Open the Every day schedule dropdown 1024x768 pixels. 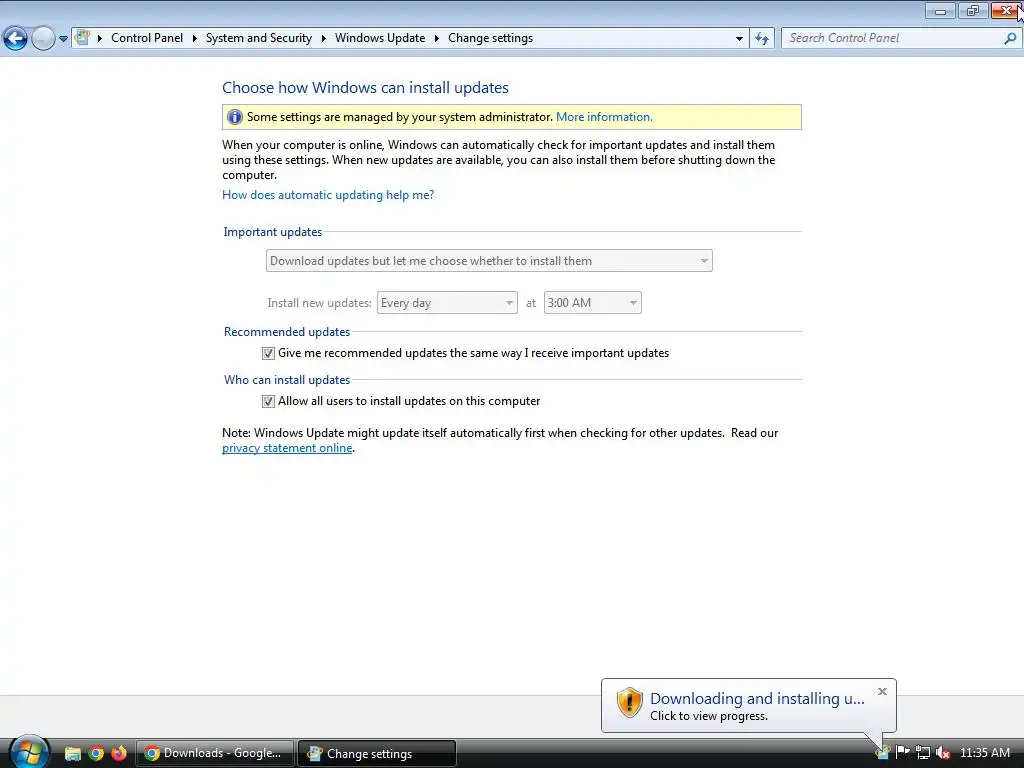pyautogui.click(x=447, y=302)
